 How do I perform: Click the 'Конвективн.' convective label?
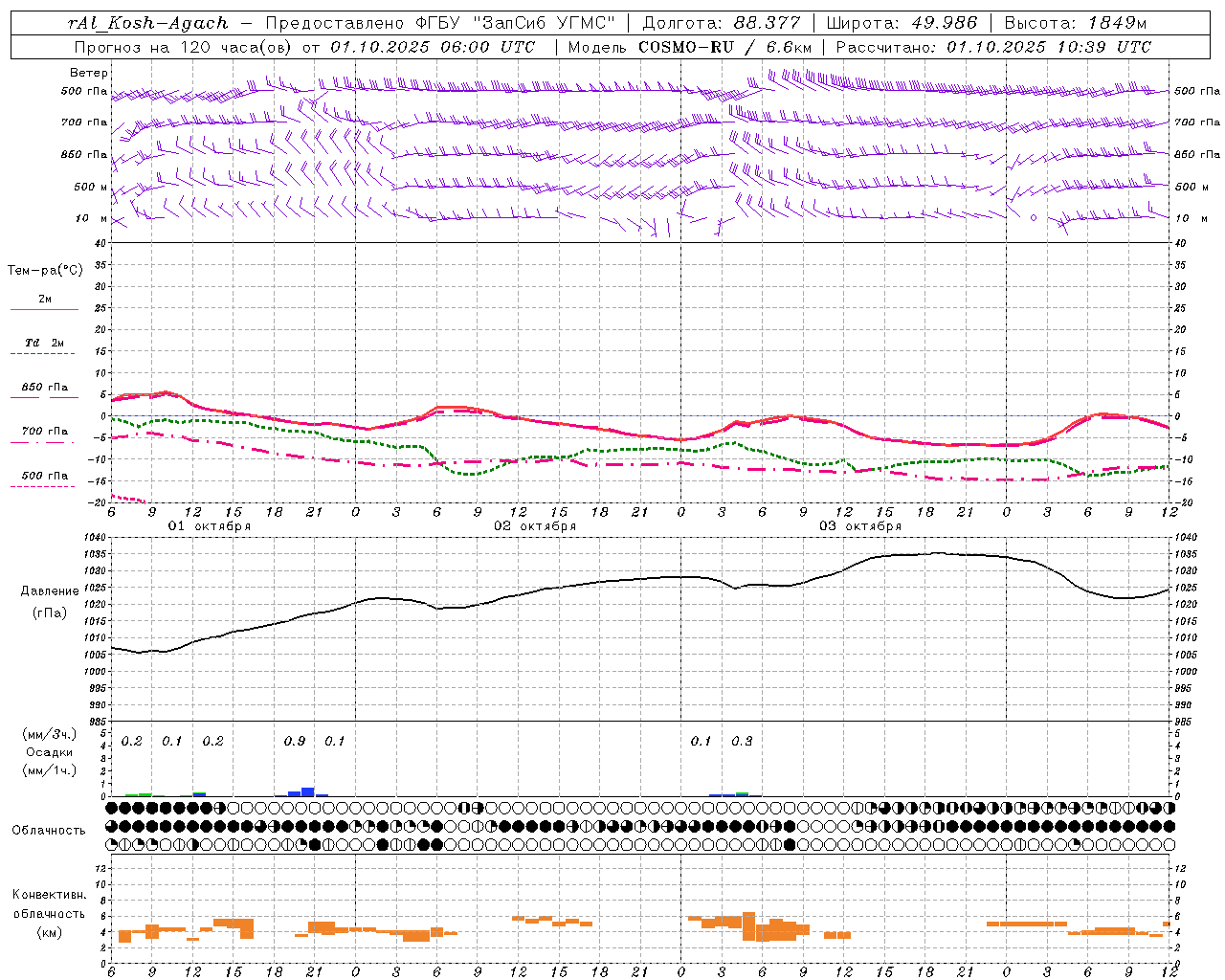pyautogui.click(x=49, y=895)
